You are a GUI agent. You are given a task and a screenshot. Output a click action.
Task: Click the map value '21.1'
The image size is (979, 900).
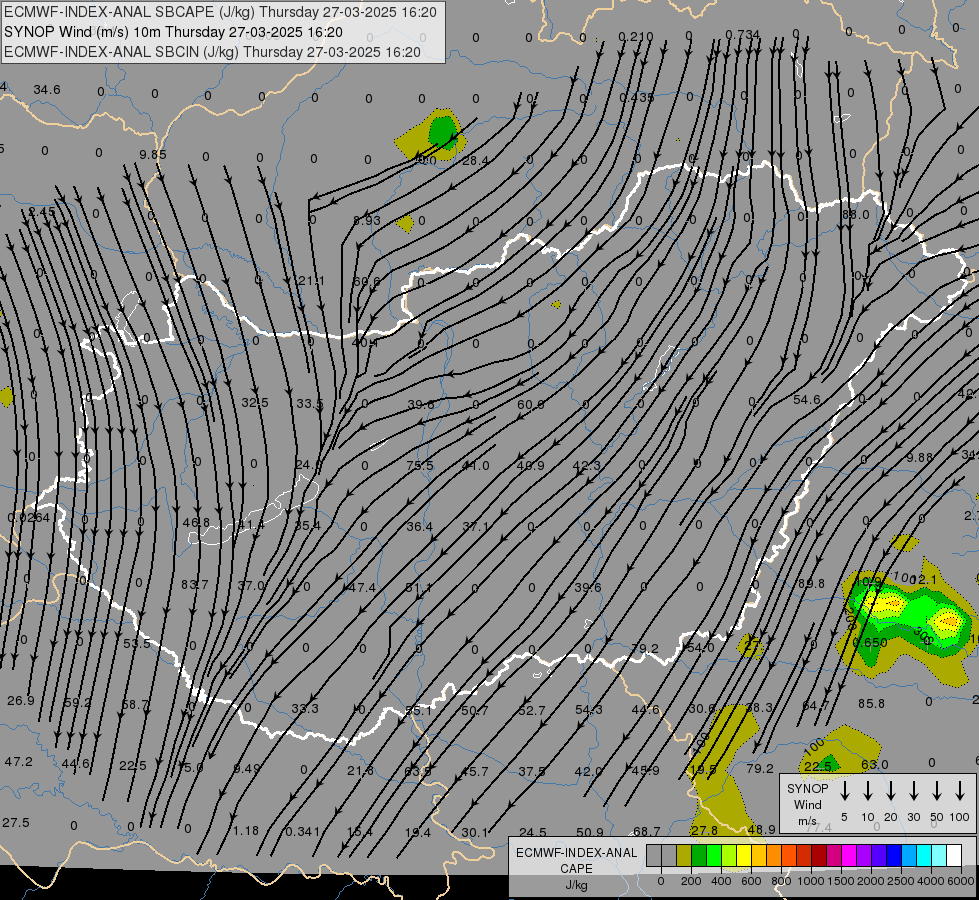311,281
